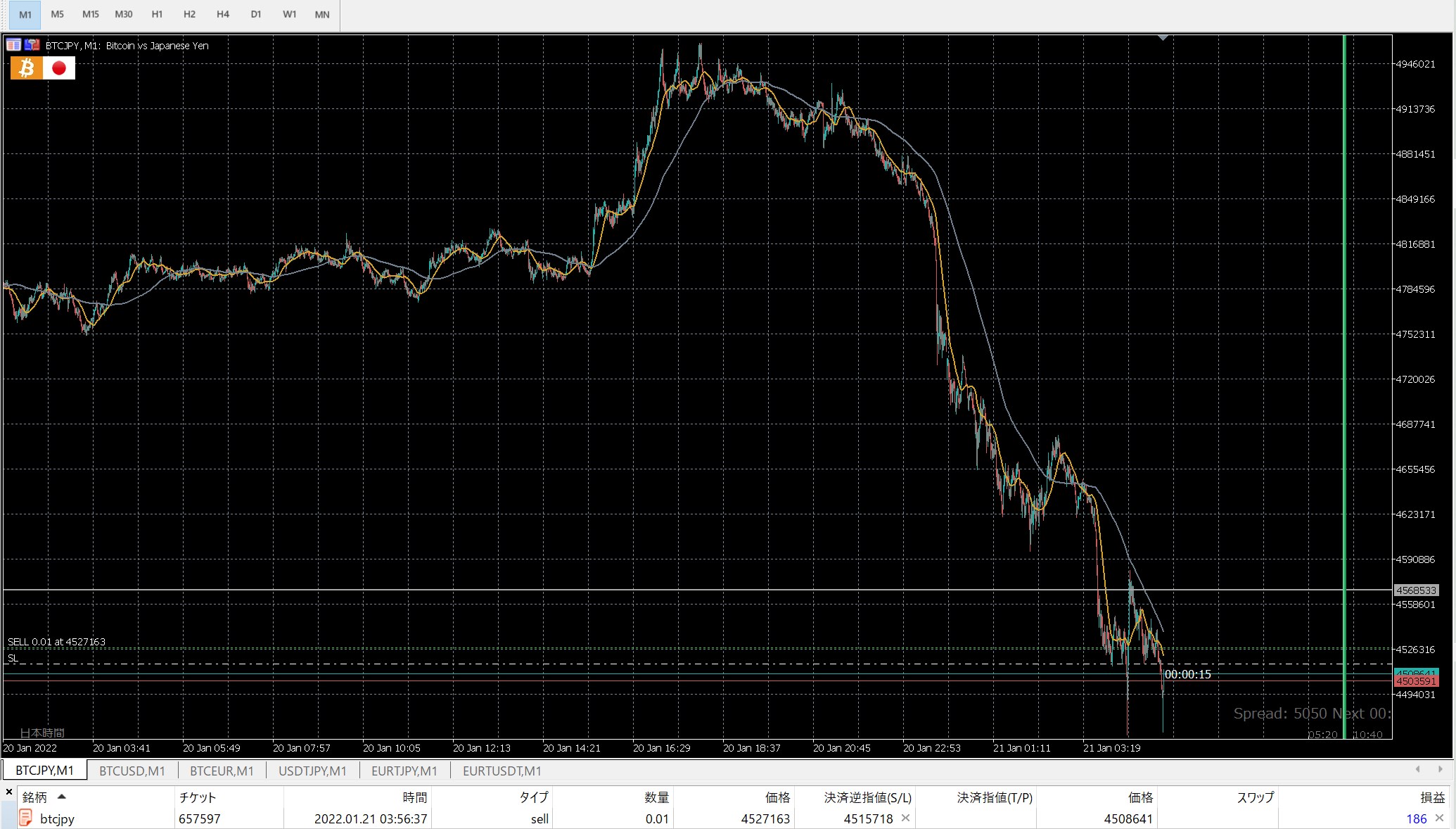Click the Bitcoin logo on chart

[x=27, y=68]
